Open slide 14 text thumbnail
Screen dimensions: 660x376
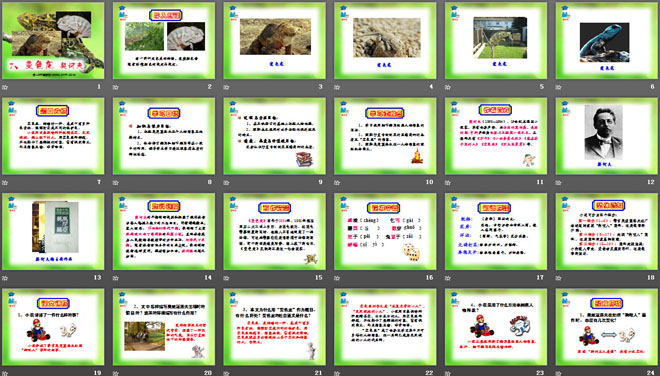pyautogui.click(x=164, y=231)
